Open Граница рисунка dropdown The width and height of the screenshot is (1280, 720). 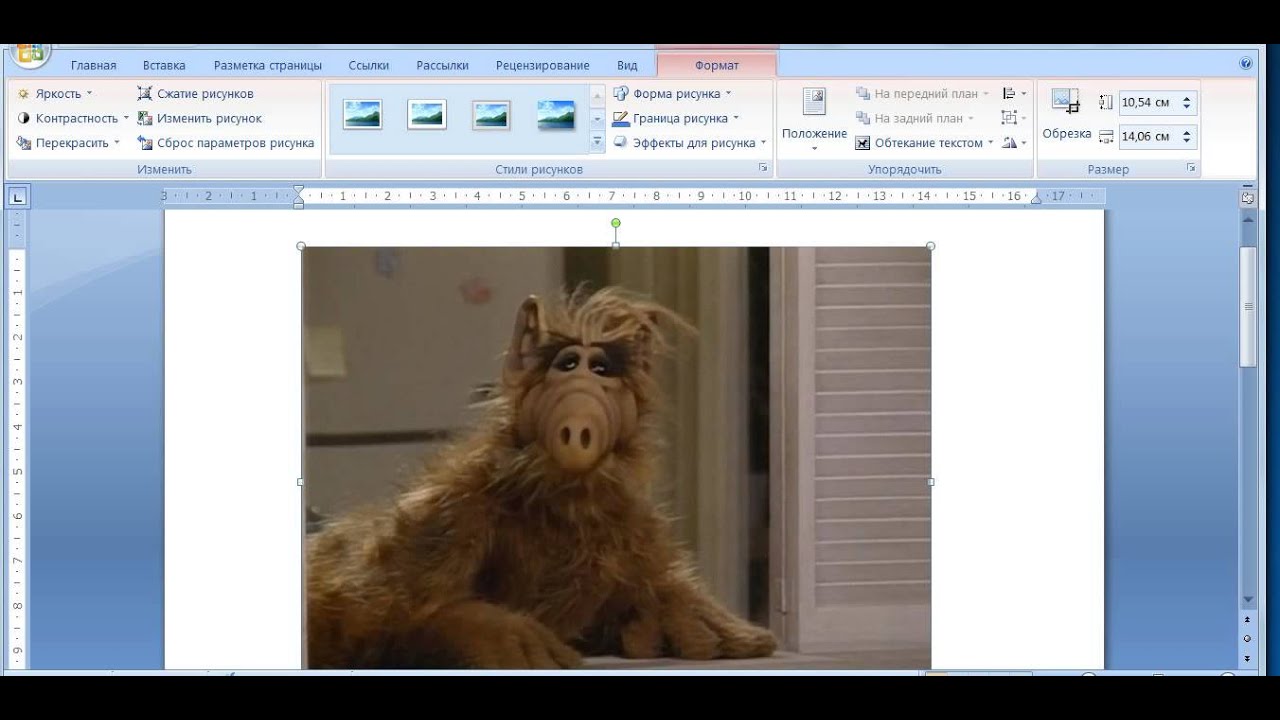click(676, 118)
